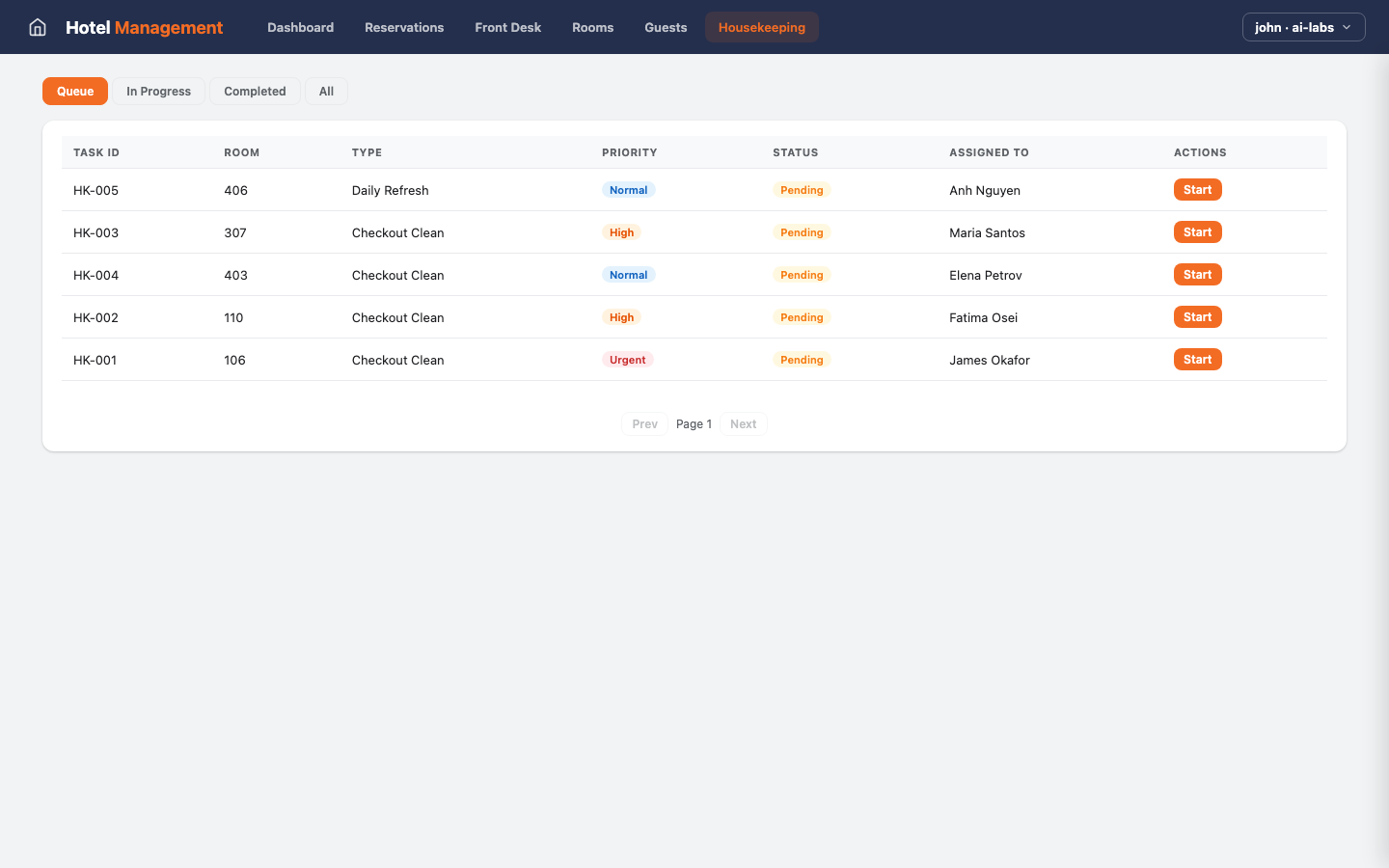Viewport: 1389px width, 868px height.
Task: Switch to the Guests page
Action: [666, 27]
